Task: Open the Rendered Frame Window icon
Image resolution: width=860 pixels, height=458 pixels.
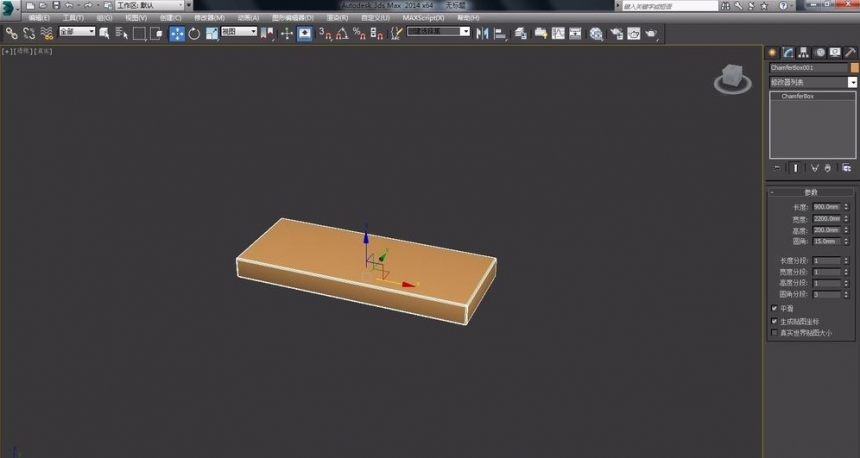Action: click(633, 33)
